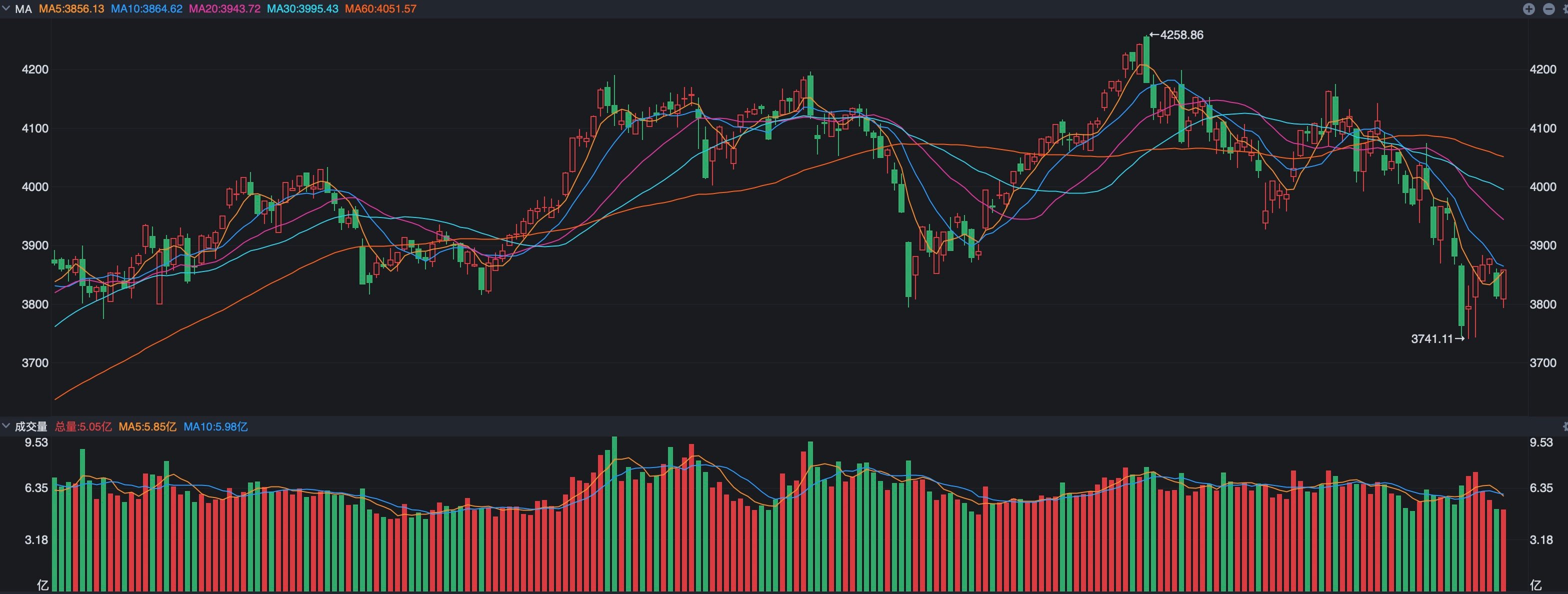
Task: Open the 成交量 indicator name dropdown
Action: tap(31, 426)
